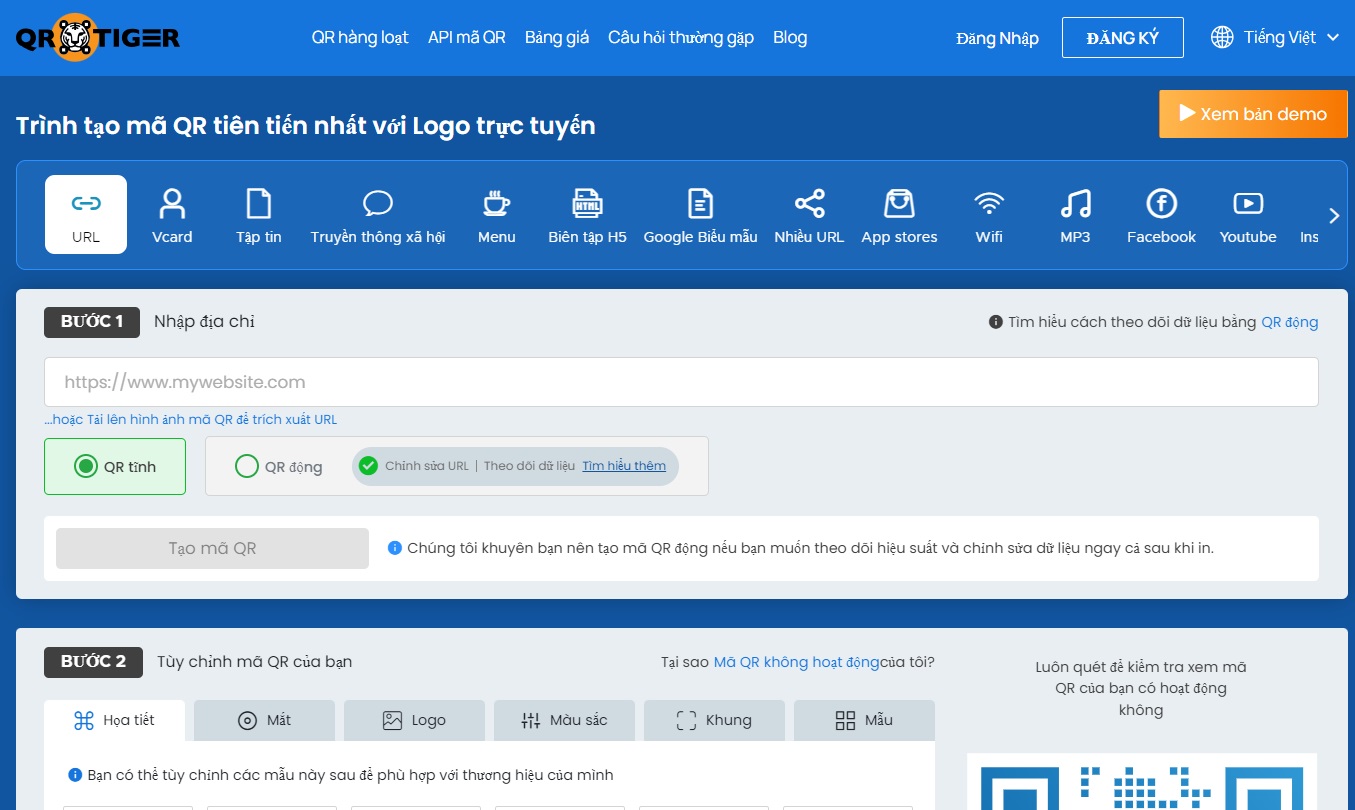This screenshot has height=810, width=1355.
Task: Pick the Truyền thông xã hội option
Action: click(378, 215)
